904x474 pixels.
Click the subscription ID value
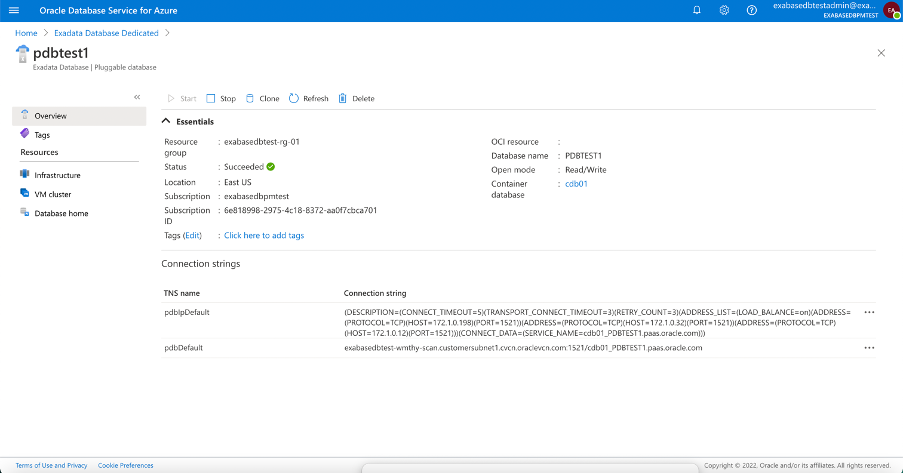click(x=300, y=210)
